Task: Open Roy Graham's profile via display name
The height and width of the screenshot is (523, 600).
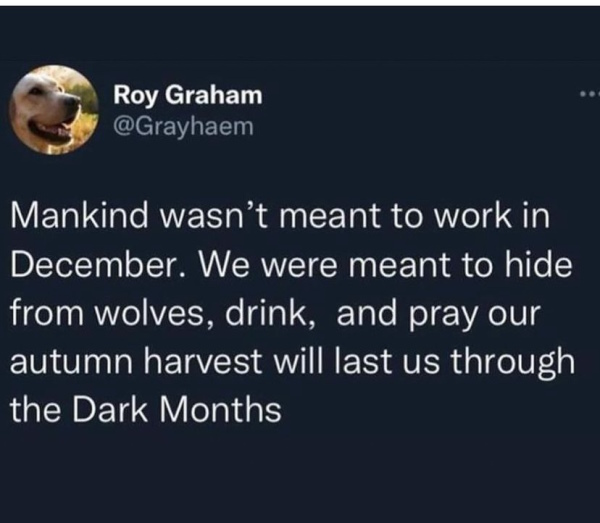Action: pyautogui.click(x=188, y=95)
